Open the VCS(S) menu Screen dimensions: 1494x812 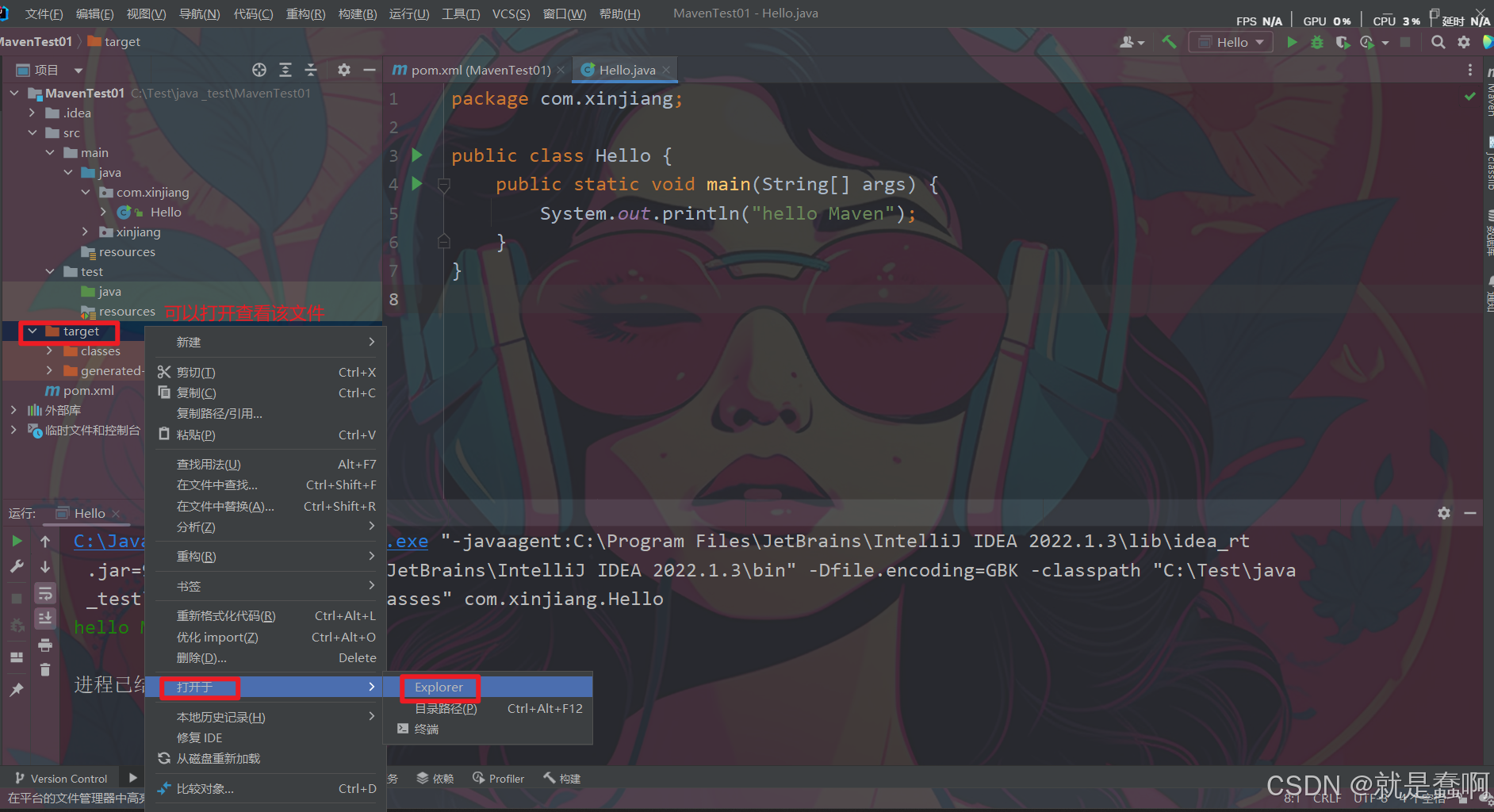tap(511, 13)
